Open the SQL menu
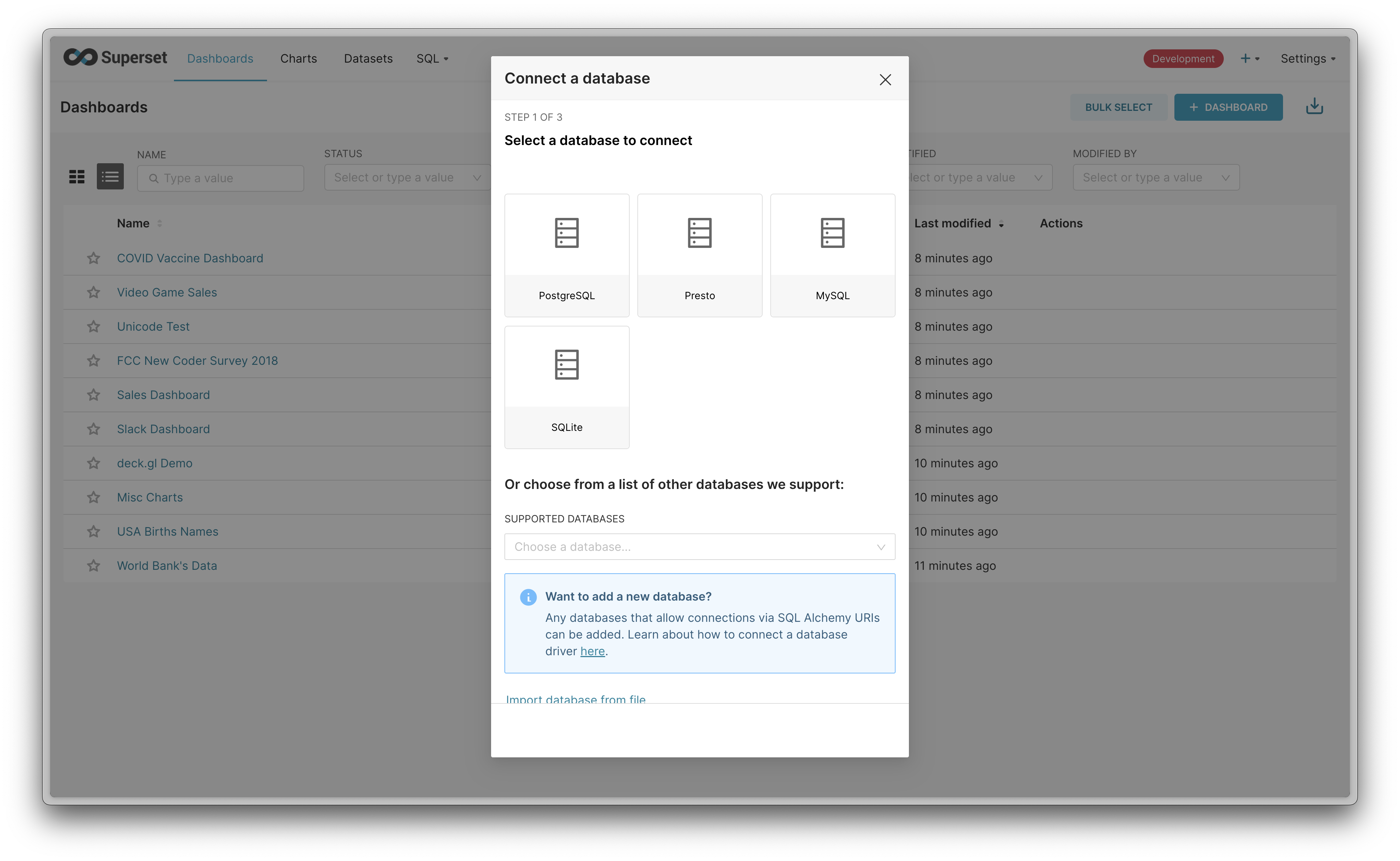The image size is (1400, 861). tap(432, 58)
